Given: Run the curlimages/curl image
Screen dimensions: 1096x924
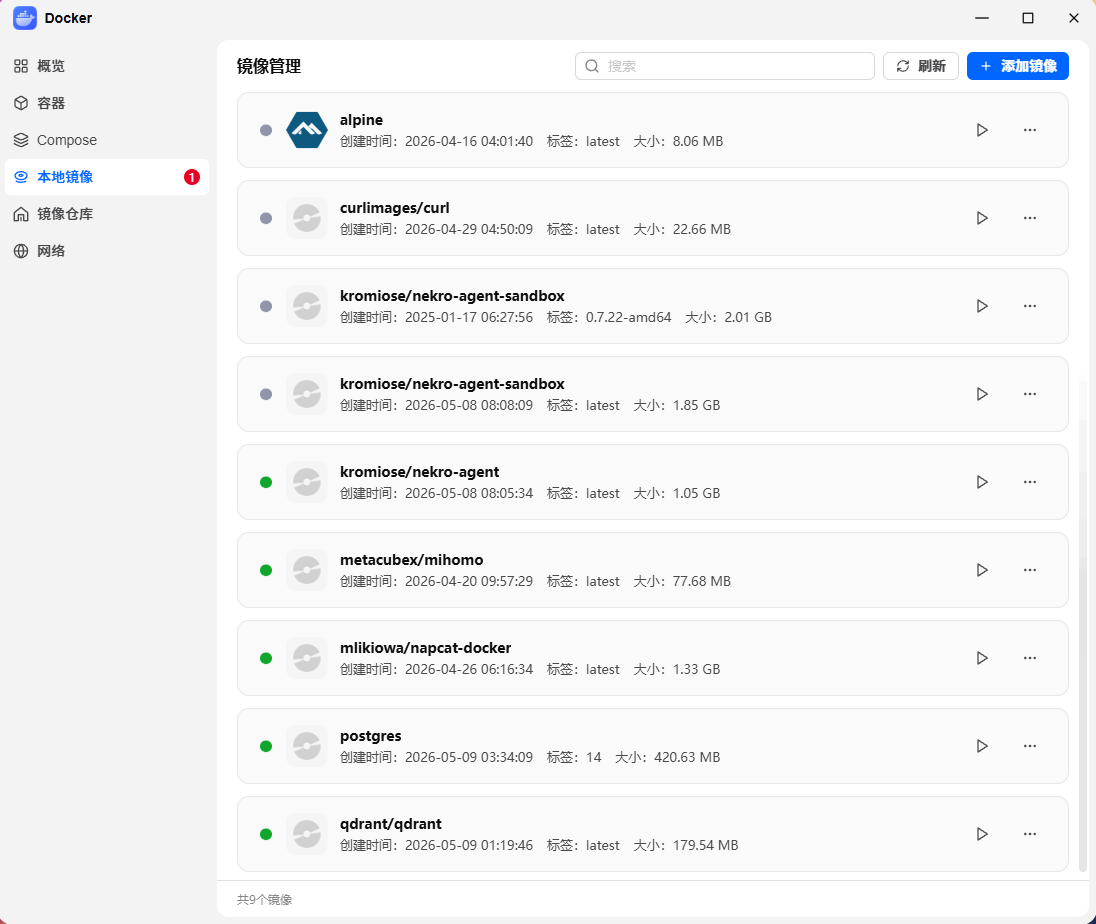Looking at the screenshot, I should tap(982, 218).
